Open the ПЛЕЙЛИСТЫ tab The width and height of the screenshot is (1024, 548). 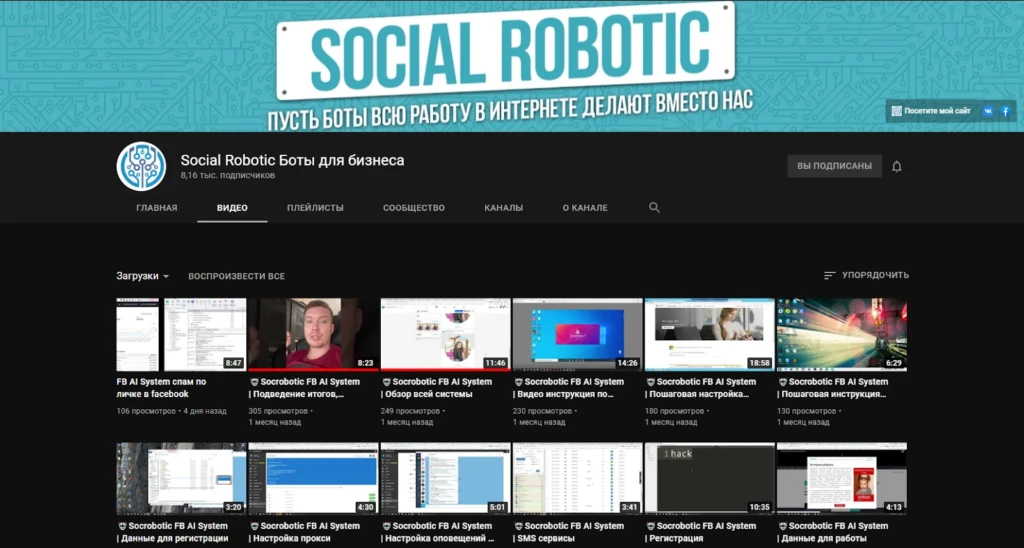(x=315, y=208)
